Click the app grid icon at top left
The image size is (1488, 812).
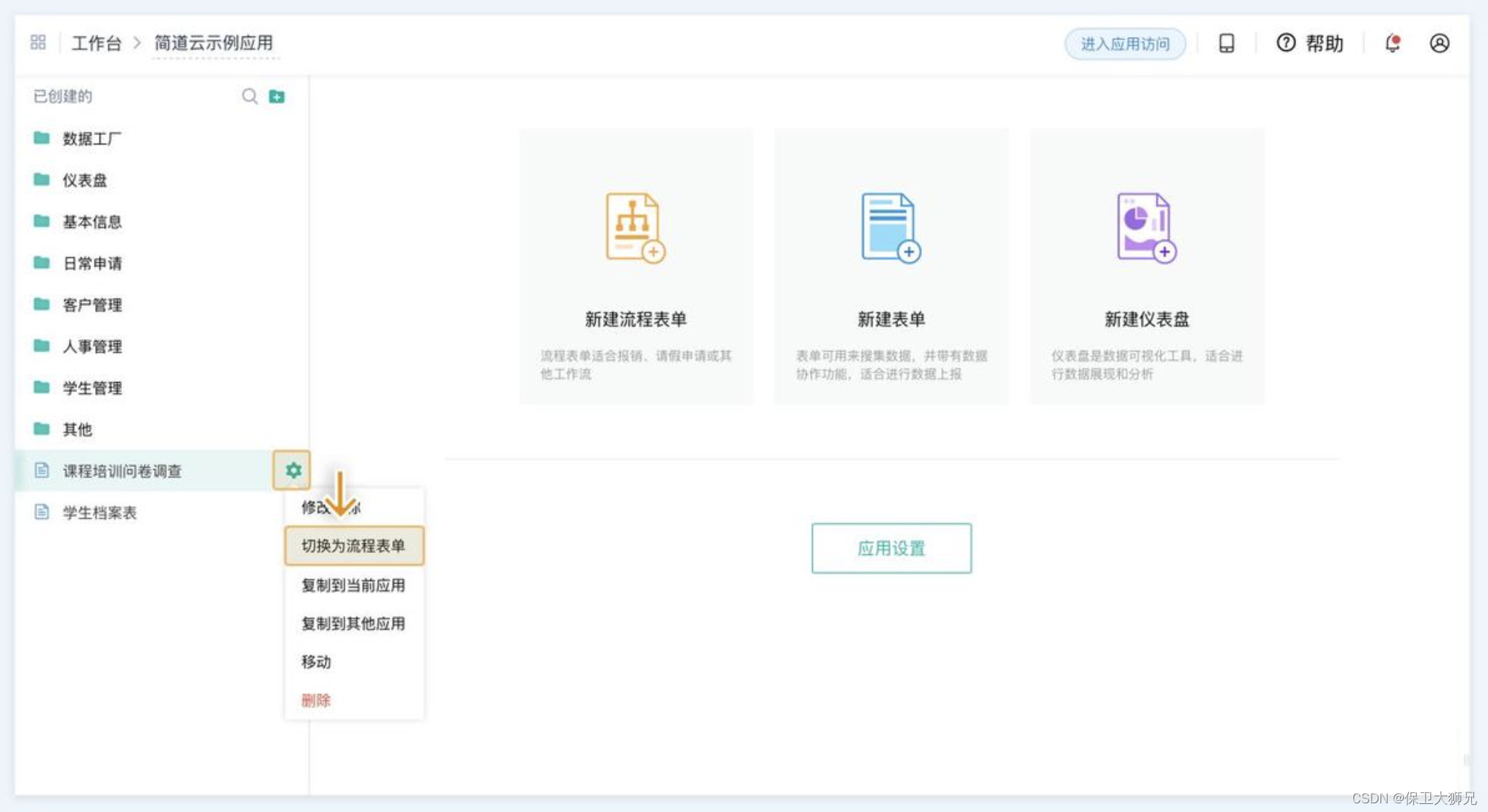[38, 42]
